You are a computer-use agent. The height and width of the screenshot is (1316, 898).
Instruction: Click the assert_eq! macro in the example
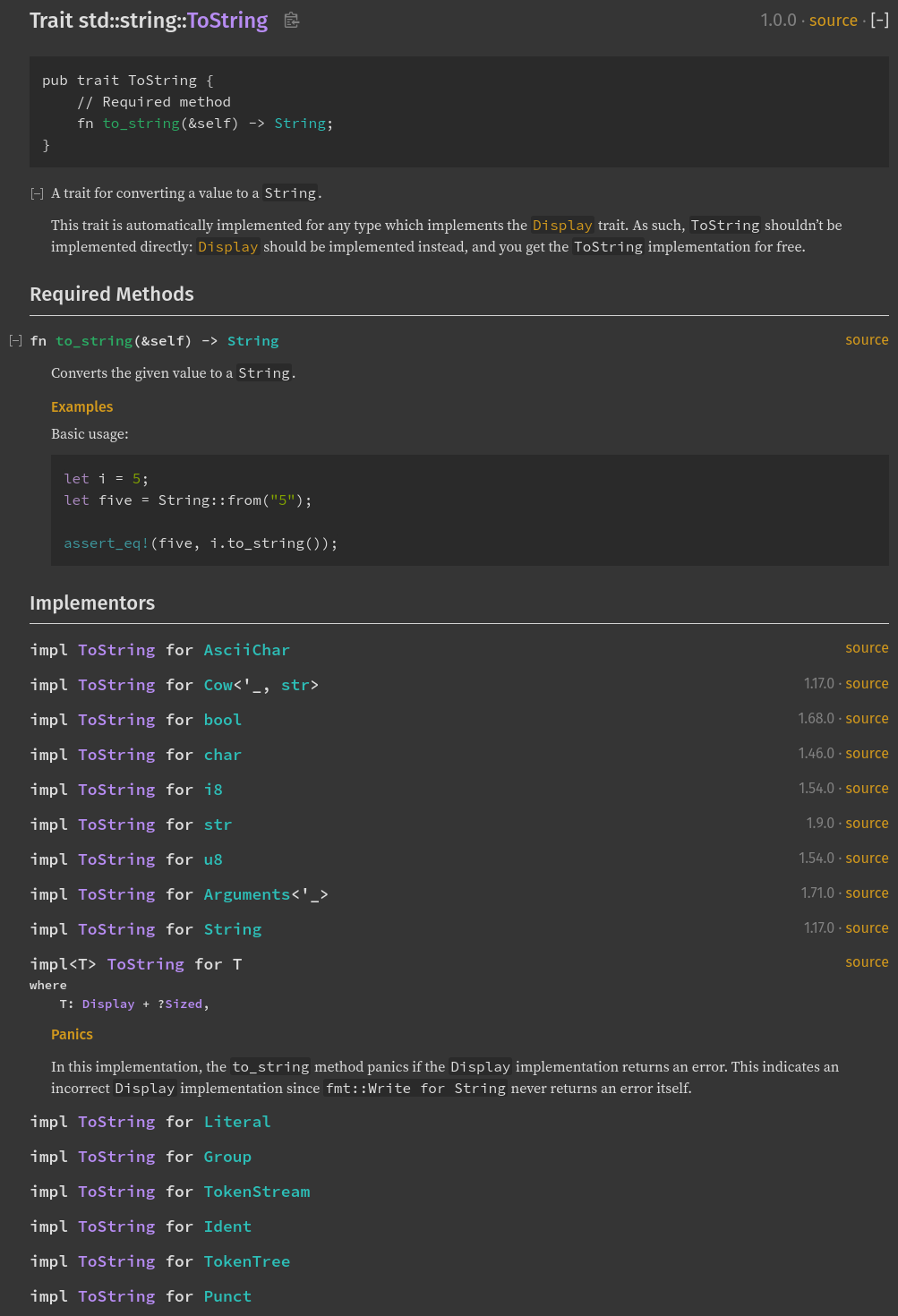(x=107, y=543)
